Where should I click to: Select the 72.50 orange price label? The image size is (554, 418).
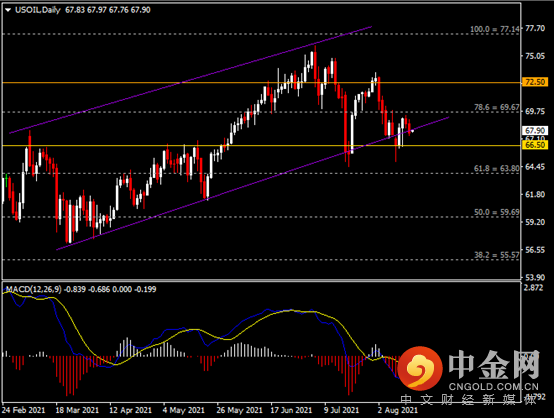[x=535, y=82]
